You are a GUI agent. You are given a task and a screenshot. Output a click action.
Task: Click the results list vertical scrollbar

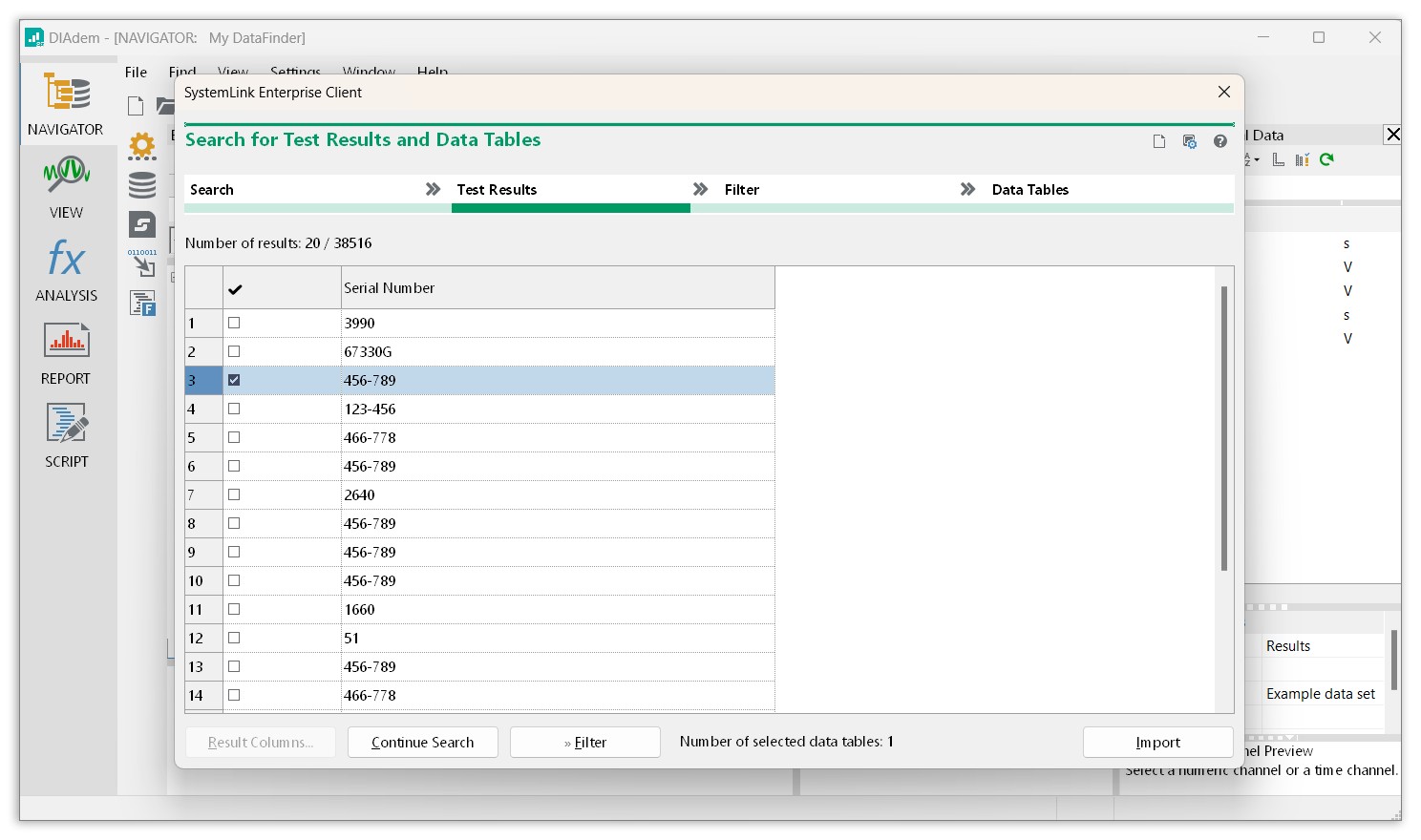[x=1223, y=430]
